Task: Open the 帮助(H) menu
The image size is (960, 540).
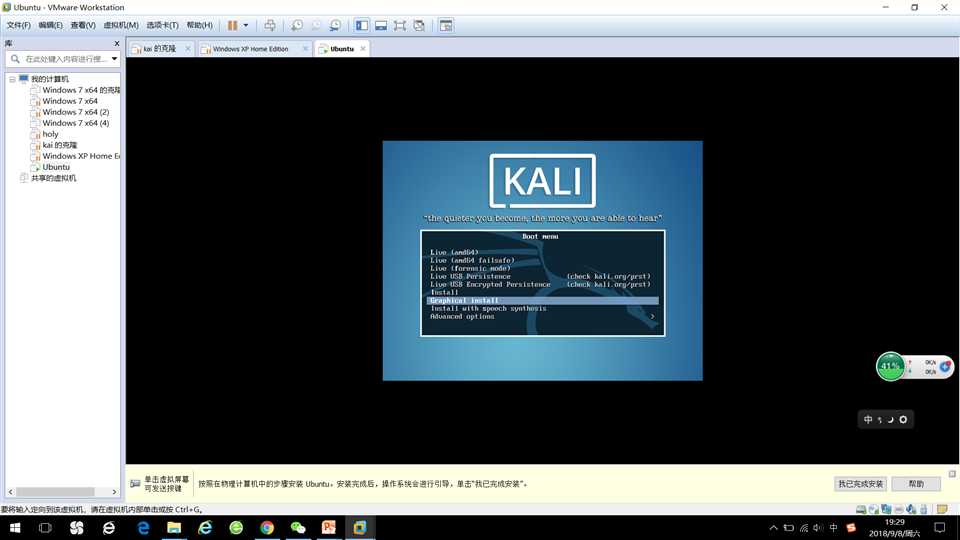Action: pos(200,25)
